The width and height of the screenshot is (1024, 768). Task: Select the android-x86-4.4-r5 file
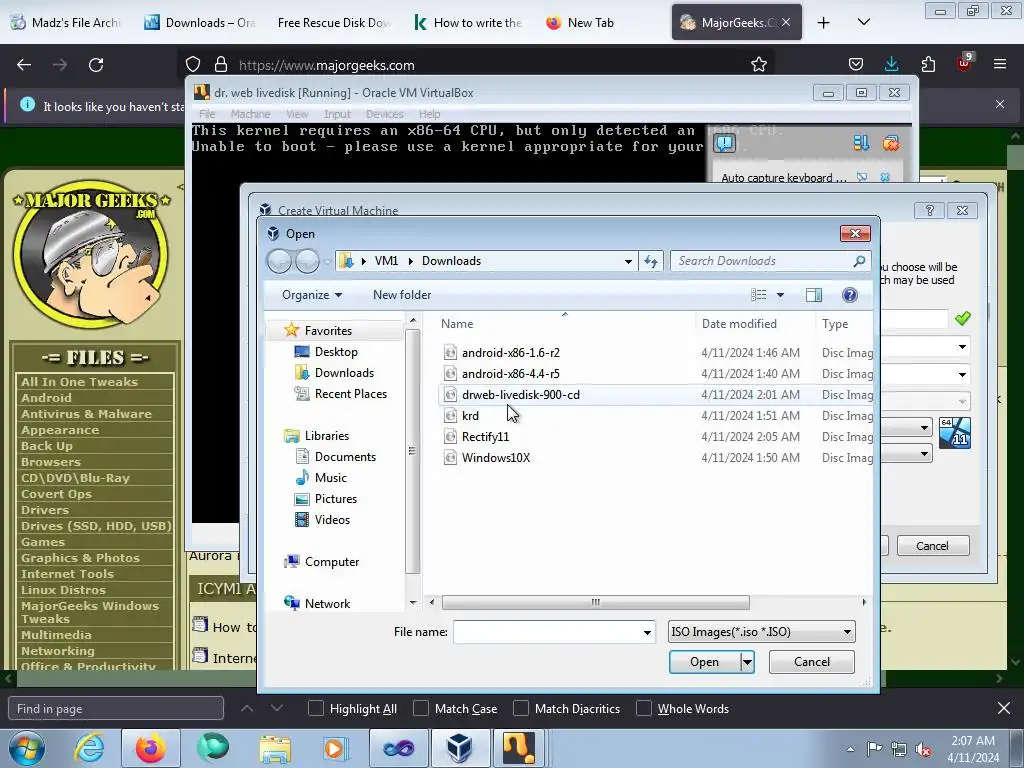(510, 374)
